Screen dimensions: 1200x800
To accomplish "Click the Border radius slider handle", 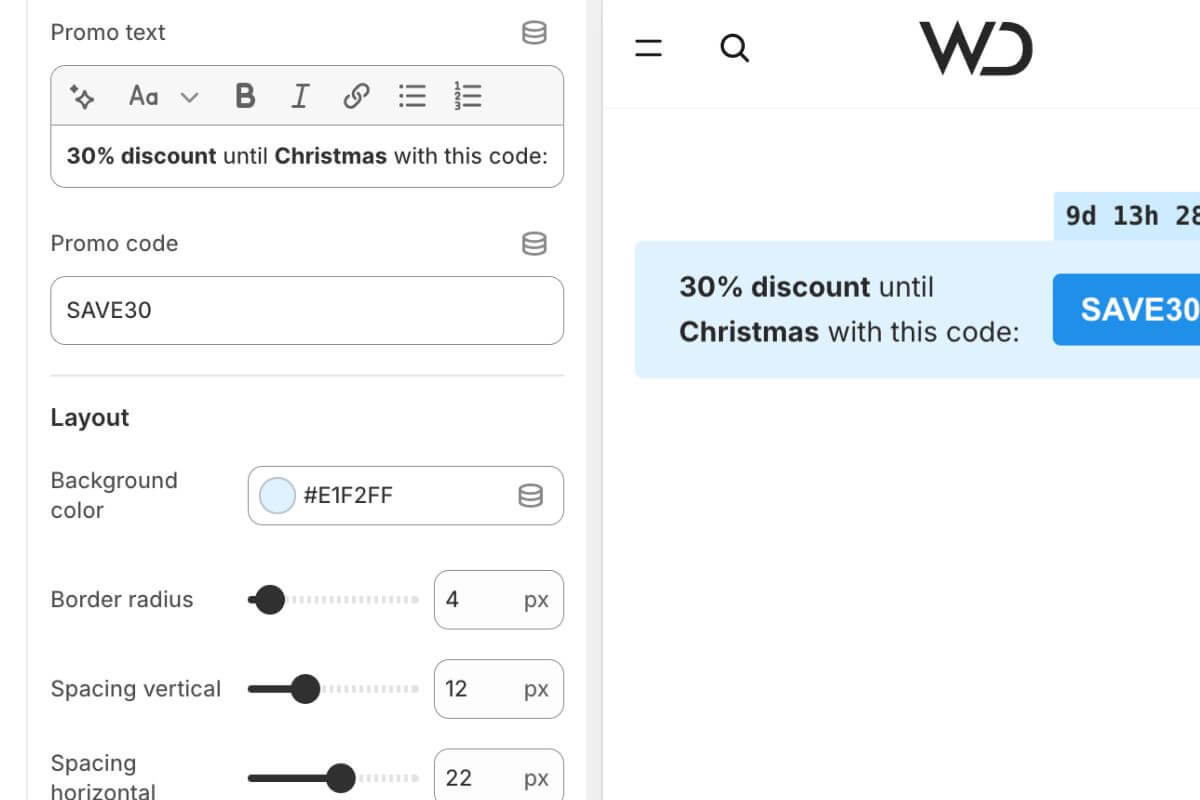I will pyautogui.click(x=269, y=600).
